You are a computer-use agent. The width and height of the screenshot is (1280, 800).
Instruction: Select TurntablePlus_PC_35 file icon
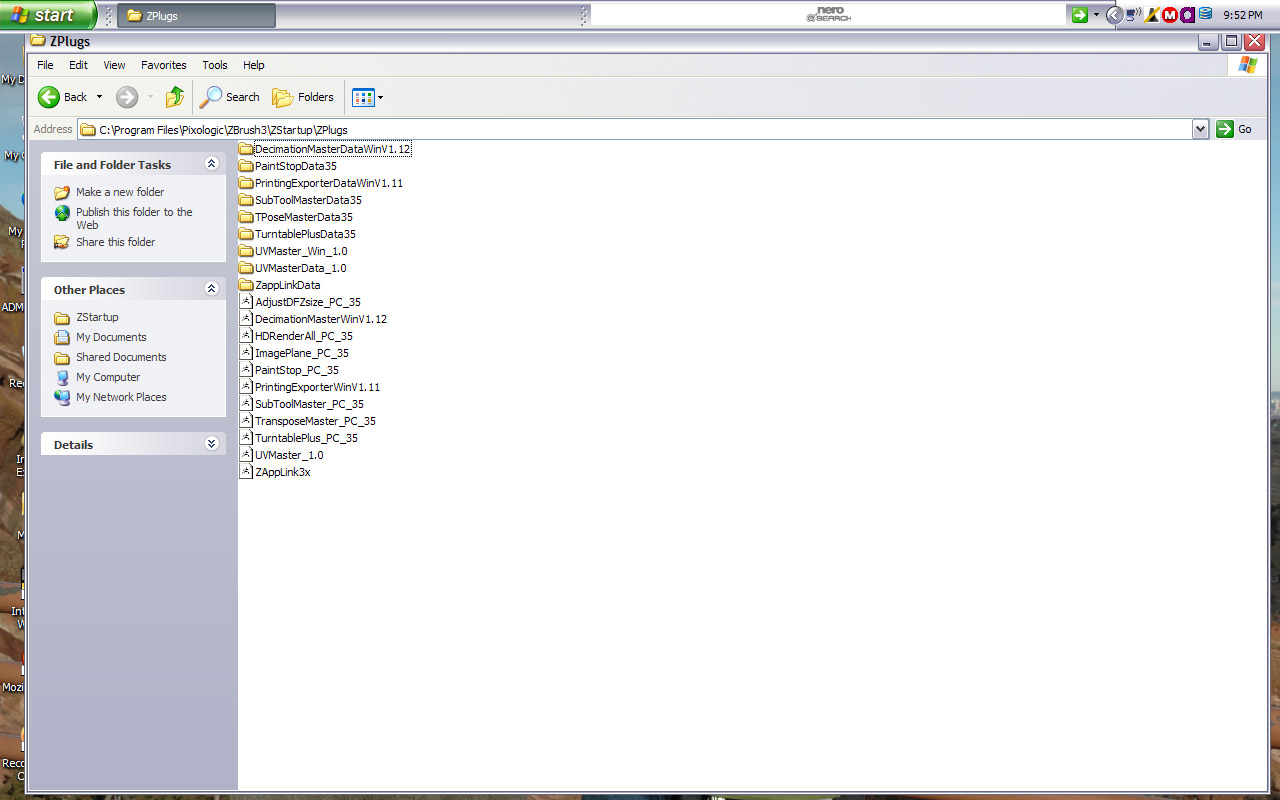pyautogui.click(x=246, y=438)
